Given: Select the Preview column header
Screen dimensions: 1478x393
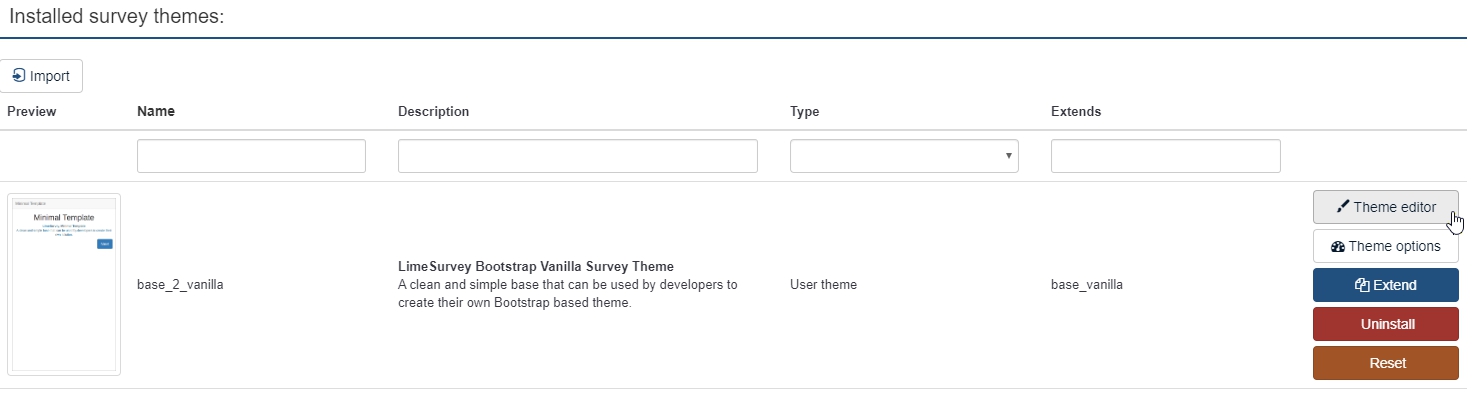Looking at the screenshot, I should (32, 111).
